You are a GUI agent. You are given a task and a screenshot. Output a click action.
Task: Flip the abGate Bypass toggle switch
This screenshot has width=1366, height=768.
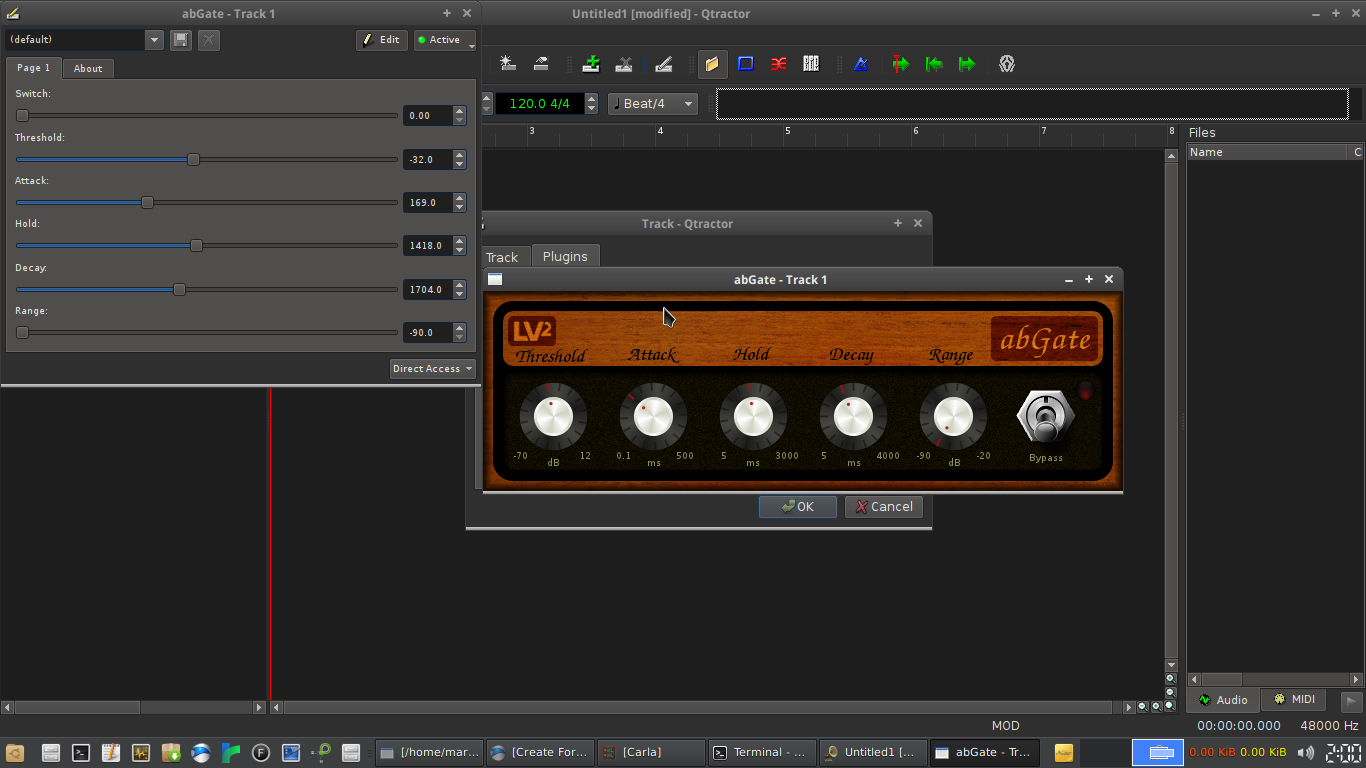[1045, 418]
